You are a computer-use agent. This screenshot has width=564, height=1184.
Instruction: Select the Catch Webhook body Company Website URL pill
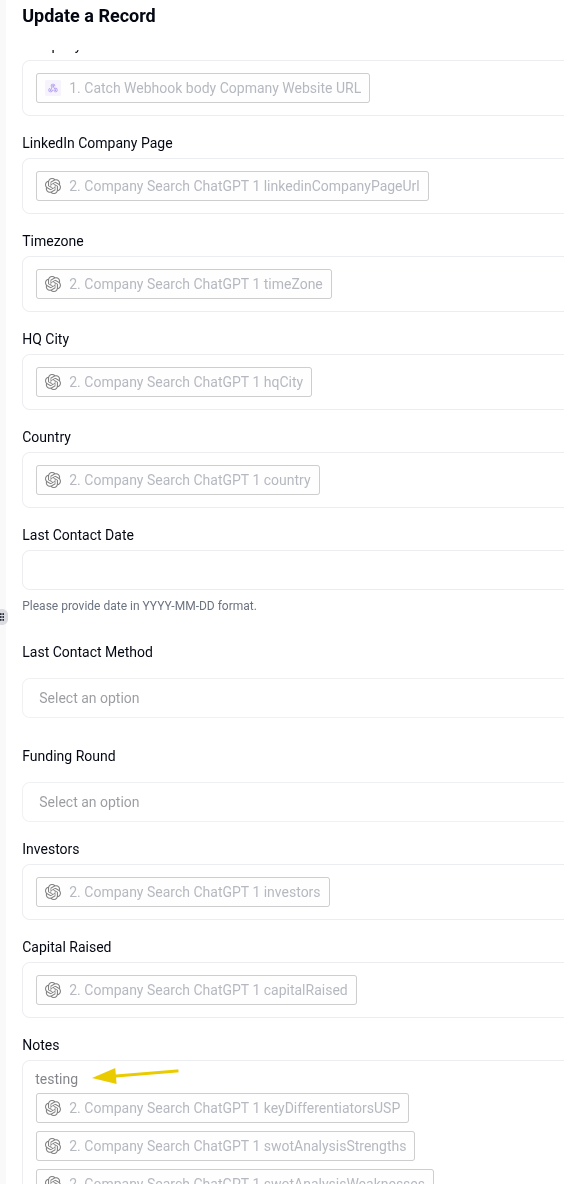coord(203,88)
